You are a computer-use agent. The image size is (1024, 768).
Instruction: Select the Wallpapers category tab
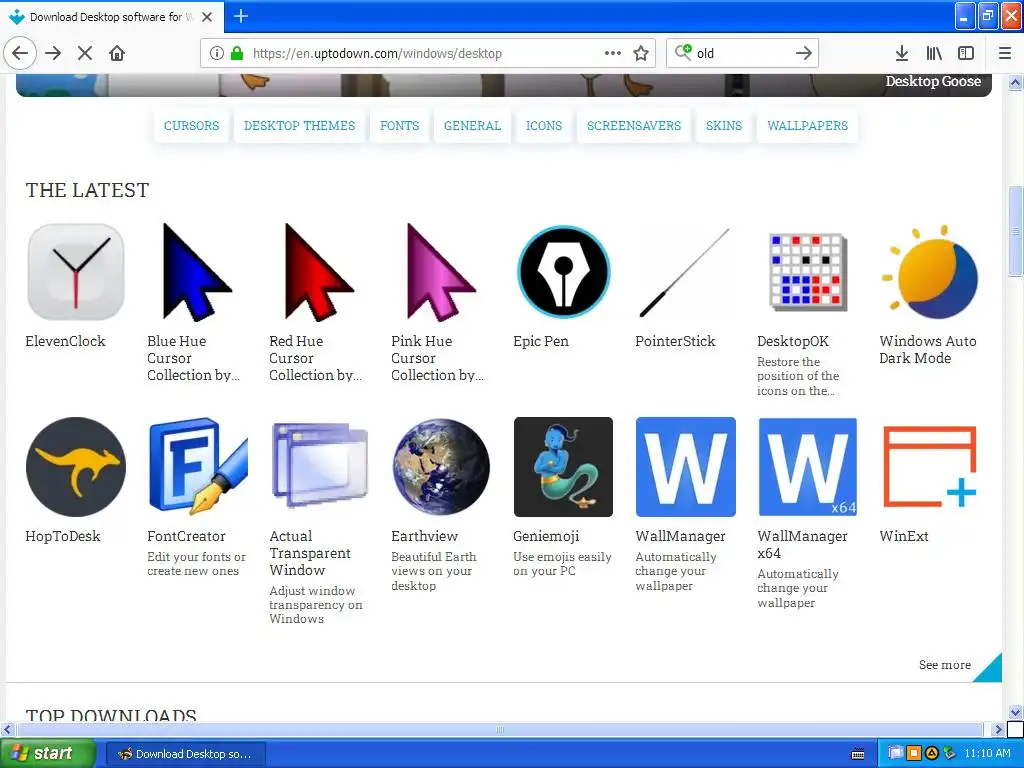tap(808, 125)
